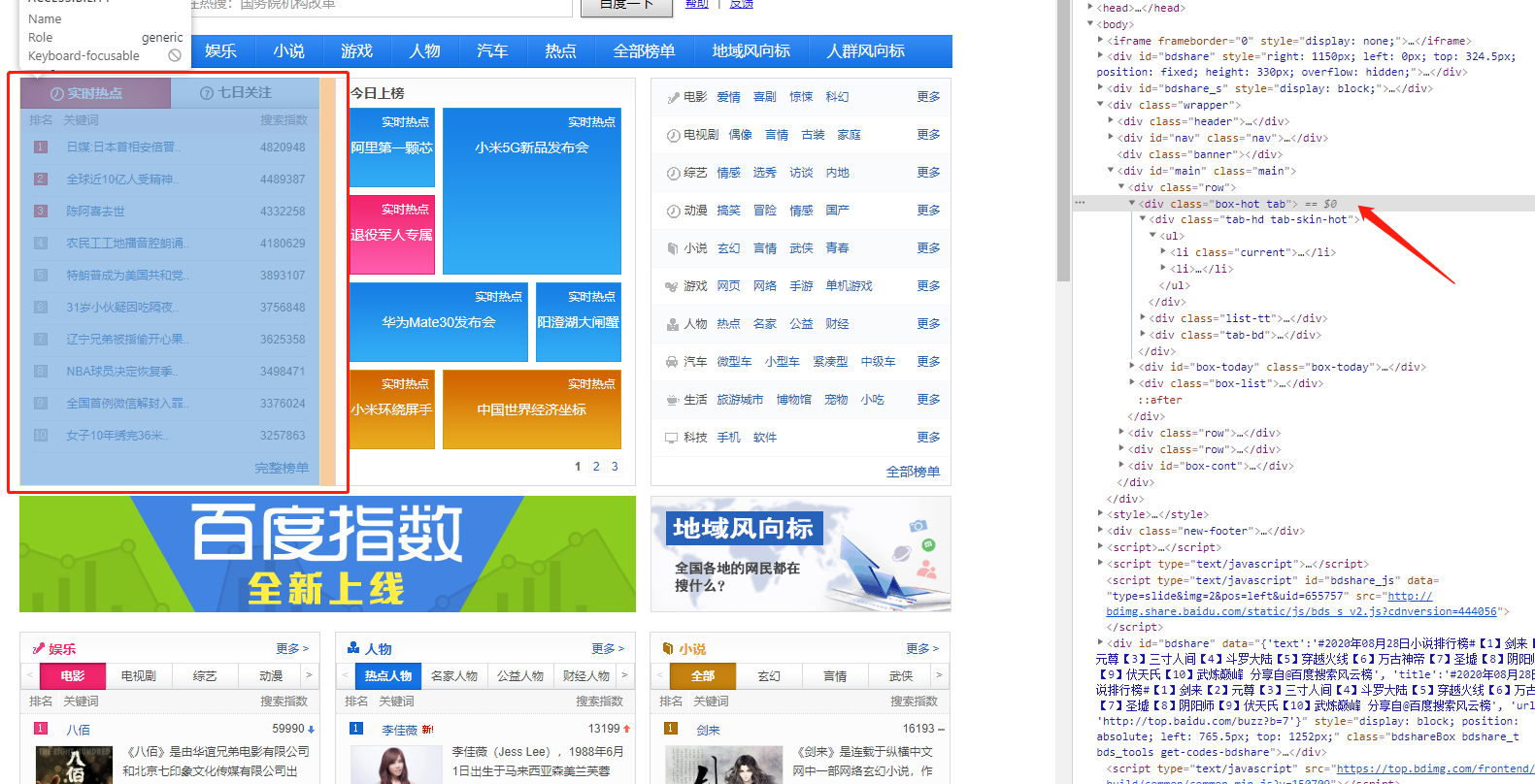1535x784 pixels.
Task: Click the 娱乐 section header icon
Action: point(39,648)
